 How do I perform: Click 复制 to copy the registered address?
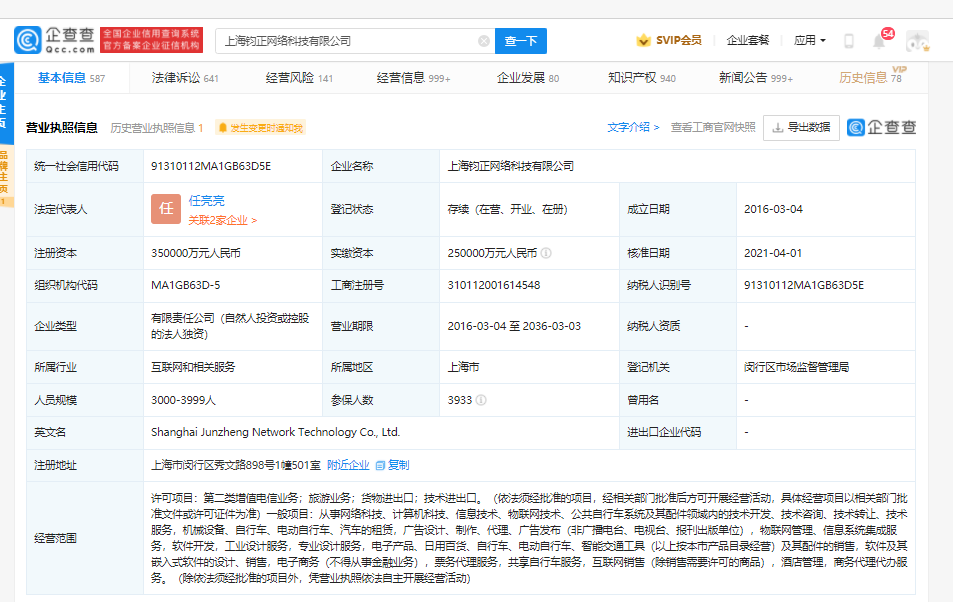click(x=398, y=465)
